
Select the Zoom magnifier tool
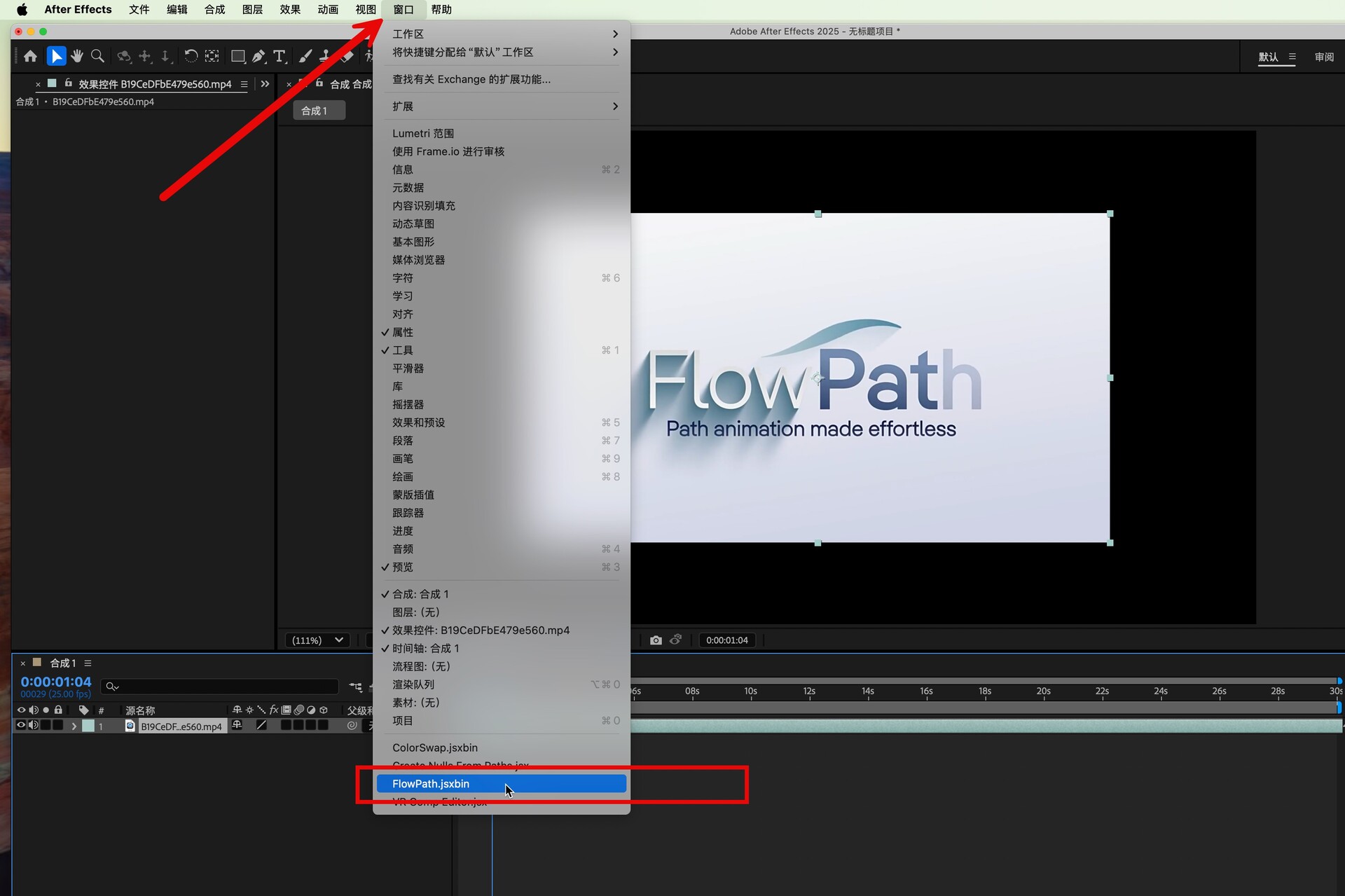click(98, 56)
